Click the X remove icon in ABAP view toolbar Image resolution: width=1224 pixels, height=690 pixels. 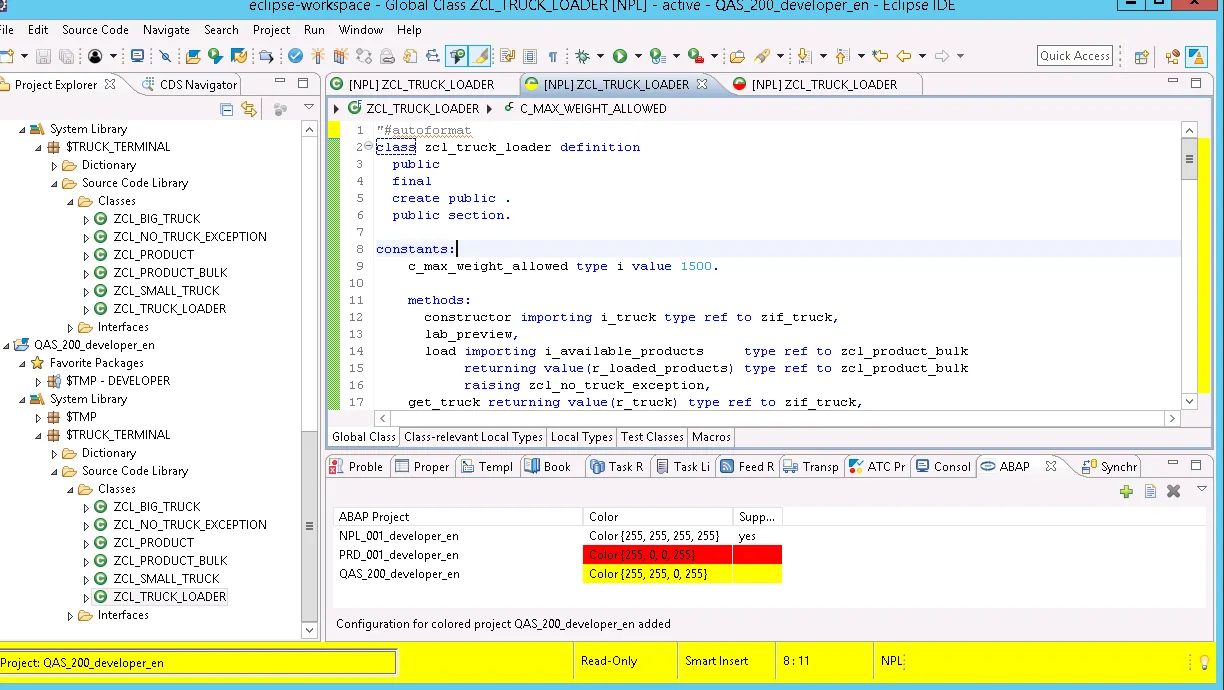[1174, 491]
